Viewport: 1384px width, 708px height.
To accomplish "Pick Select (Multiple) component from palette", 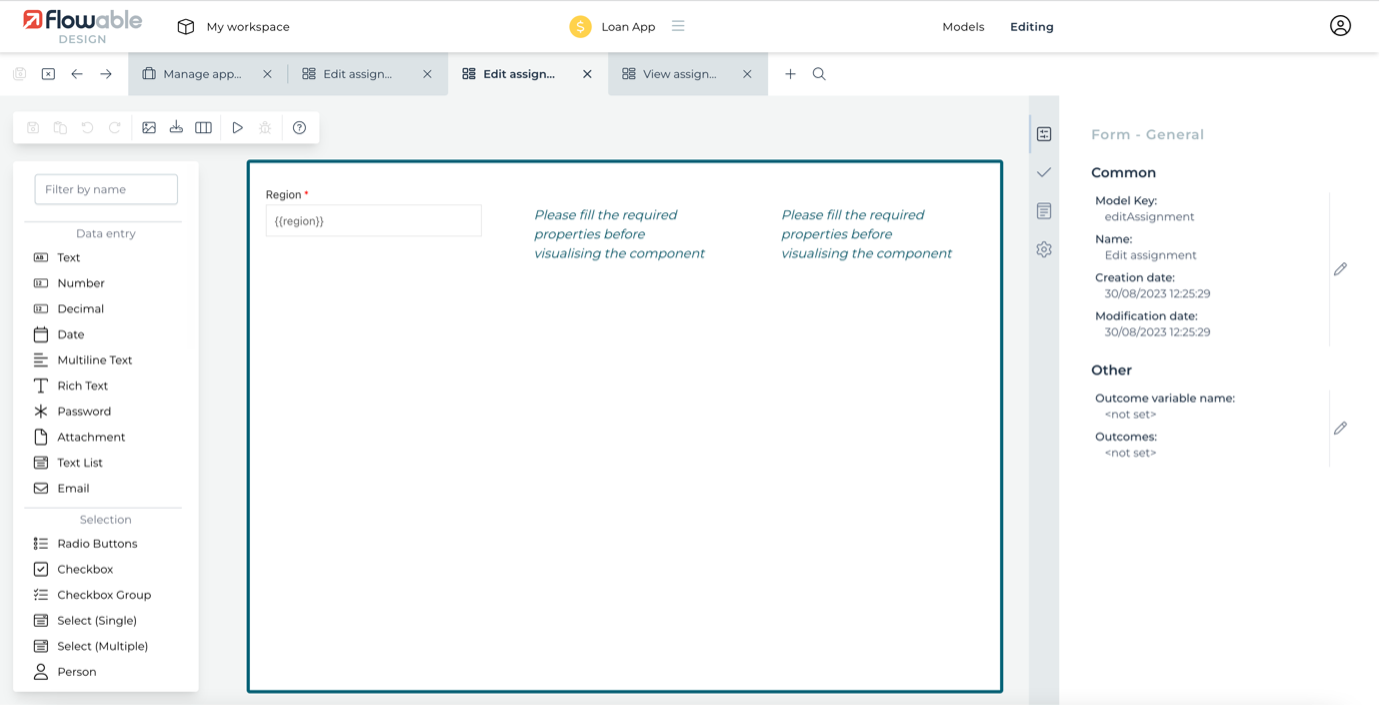I will coord(102,646).
